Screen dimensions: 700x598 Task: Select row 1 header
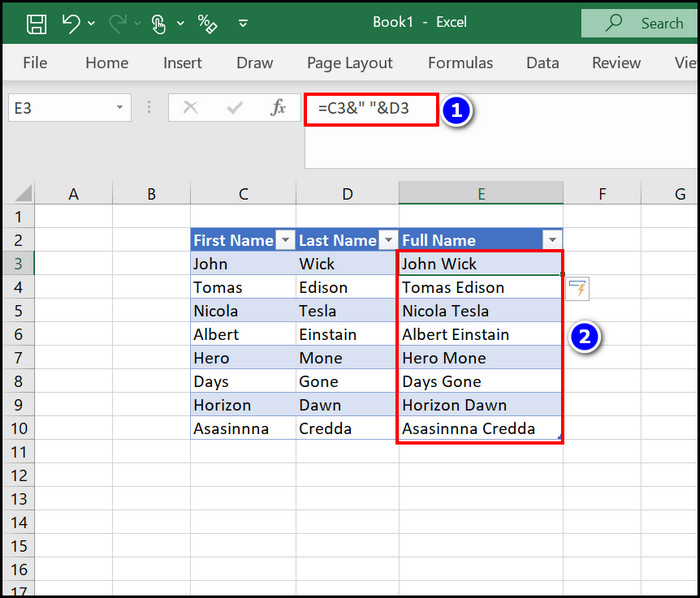pyautogui.click(x=18, y=216)
